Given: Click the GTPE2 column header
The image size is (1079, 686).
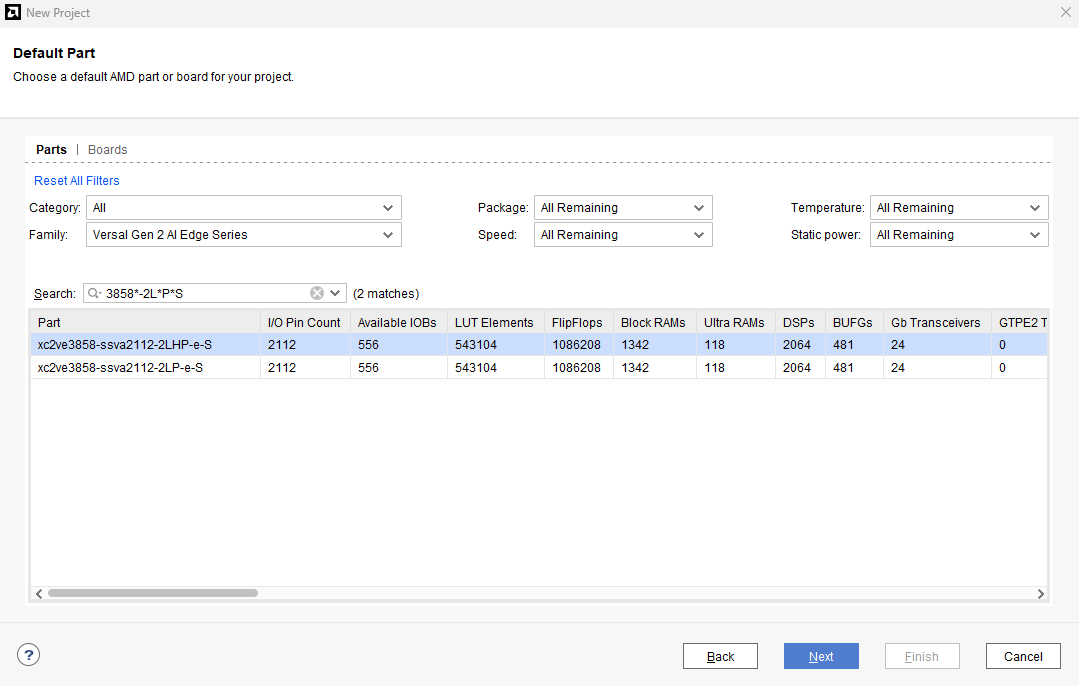Looking at the screenshot, I should [1020, 323].
